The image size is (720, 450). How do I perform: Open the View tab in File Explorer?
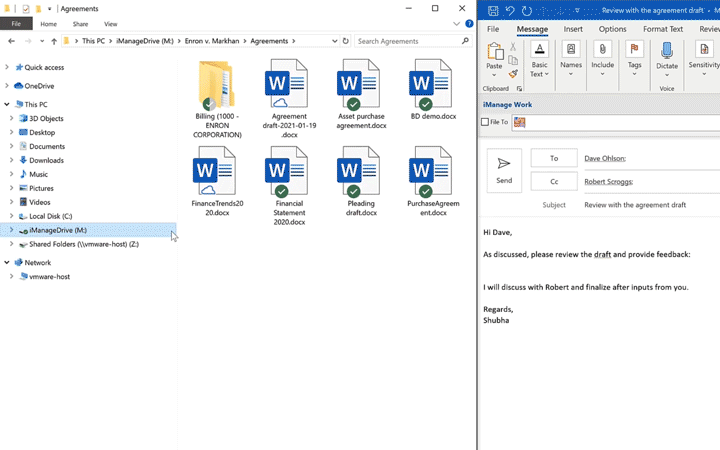click(110, 24)
